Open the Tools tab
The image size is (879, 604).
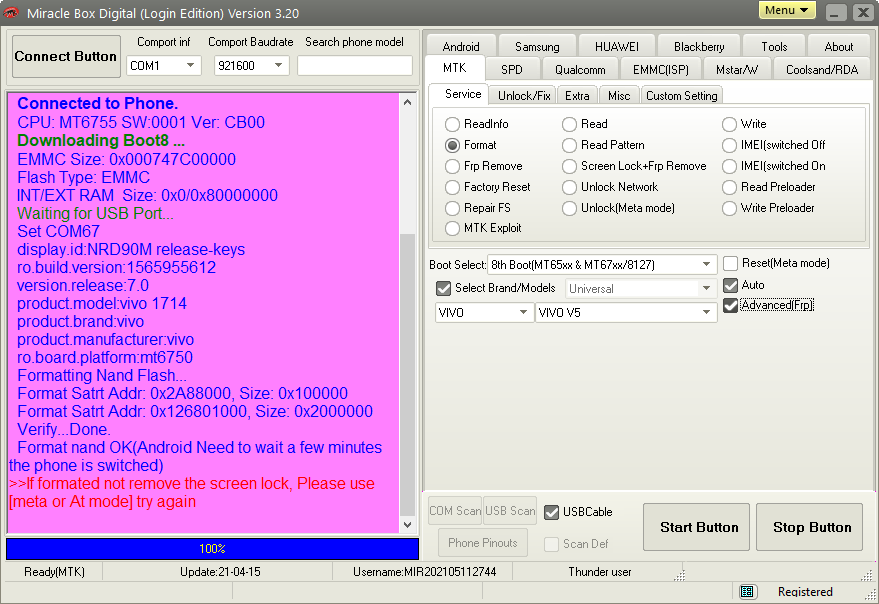point(774,47)
